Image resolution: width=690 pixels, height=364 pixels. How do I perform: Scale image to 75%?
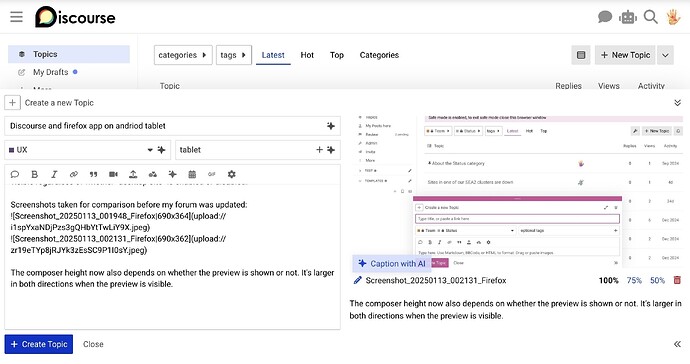pos(634,280)
